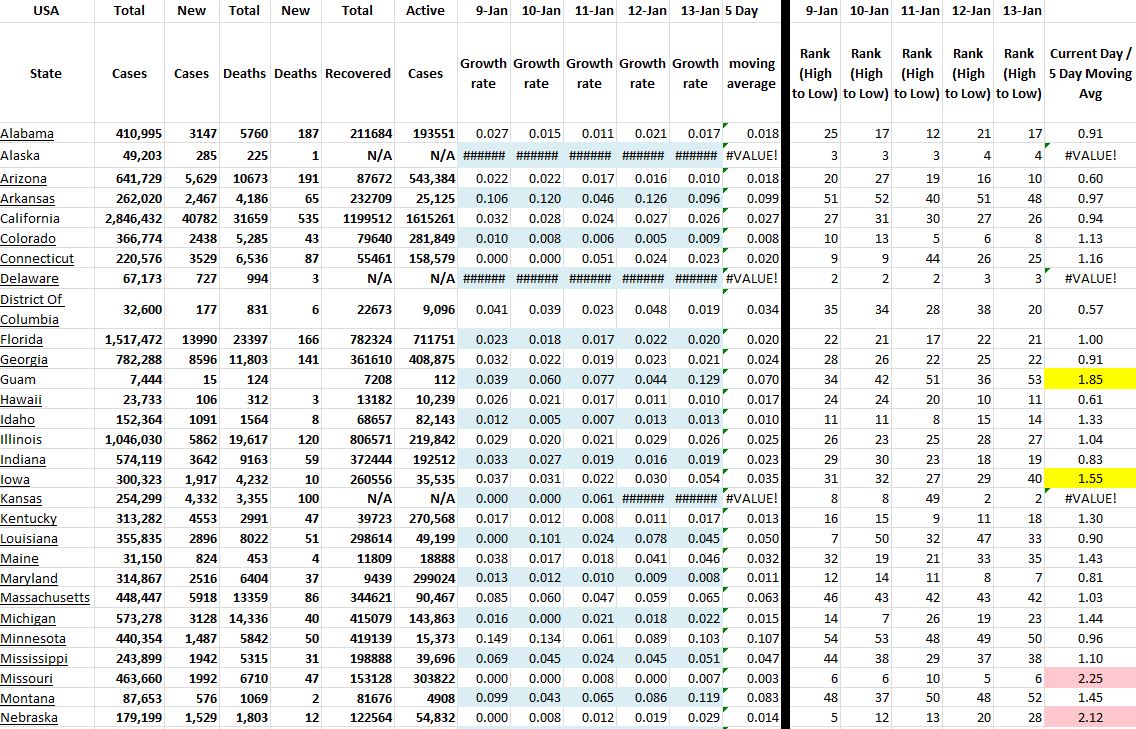Open the Georgia state link
Screen dimensions: 1136x729
click(24, 359)
